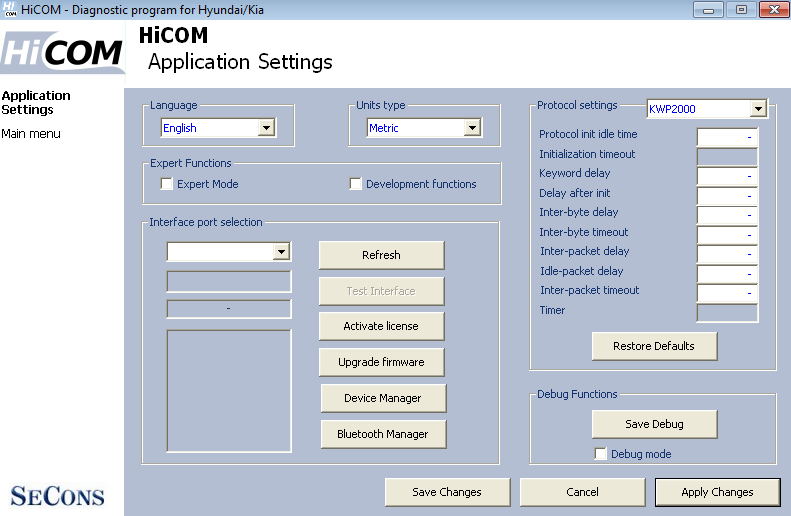791x516 pixels.
Task: Click the Upgrade firmware button
Action: pyautogui.click(x=381, y=362)
